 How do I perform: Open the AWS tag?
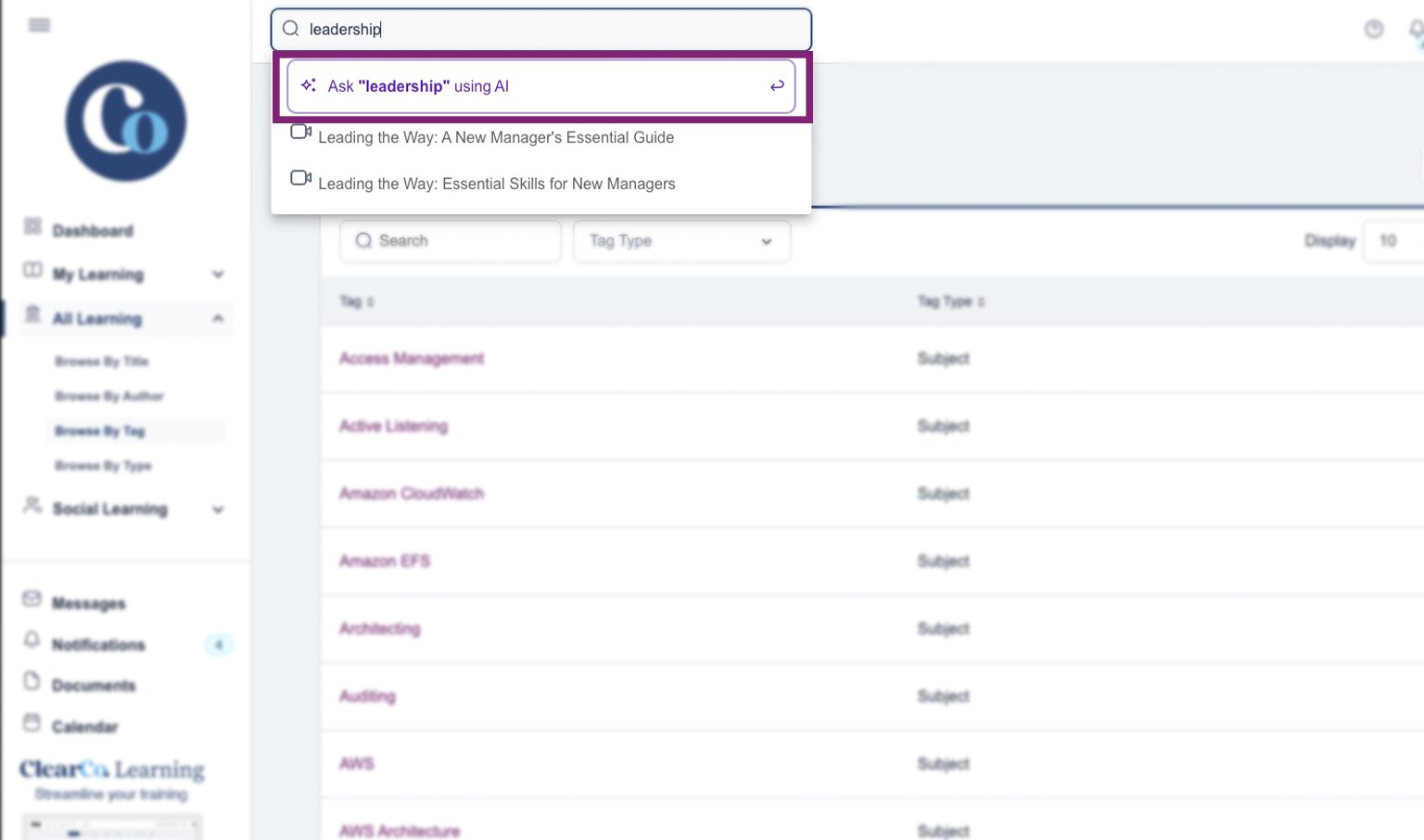click(356, 764)
